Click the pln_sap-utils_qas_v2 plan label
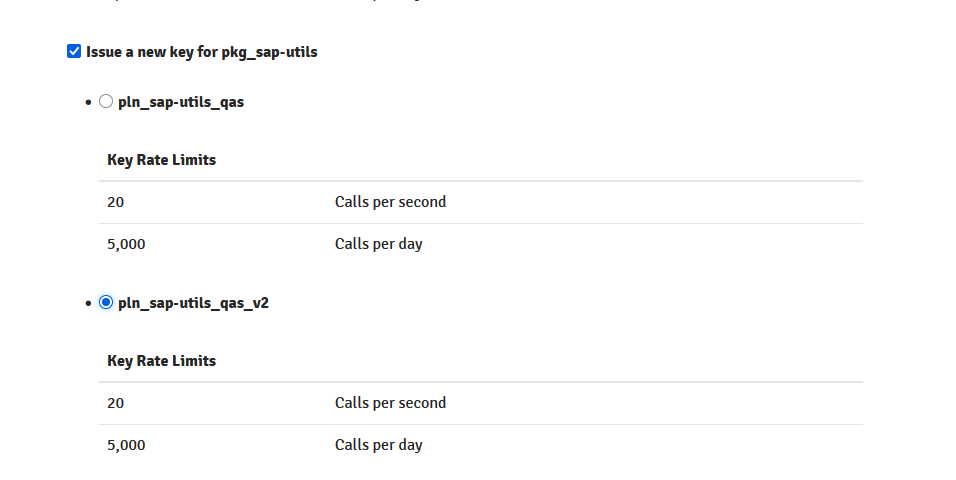The height and width of the screenshot is (480, 956). [x=193, y=303]
